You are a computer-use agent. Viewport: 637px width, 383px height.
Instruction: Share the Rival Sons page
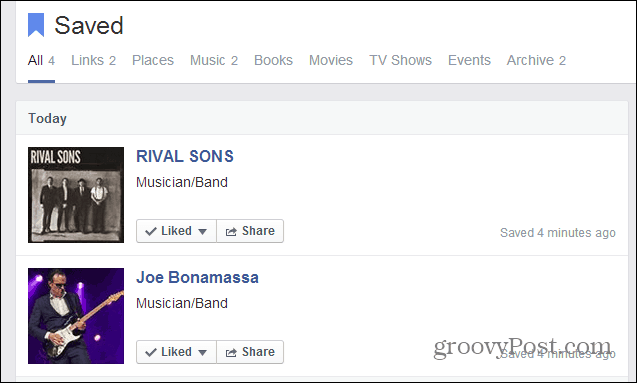click(250, 231)
